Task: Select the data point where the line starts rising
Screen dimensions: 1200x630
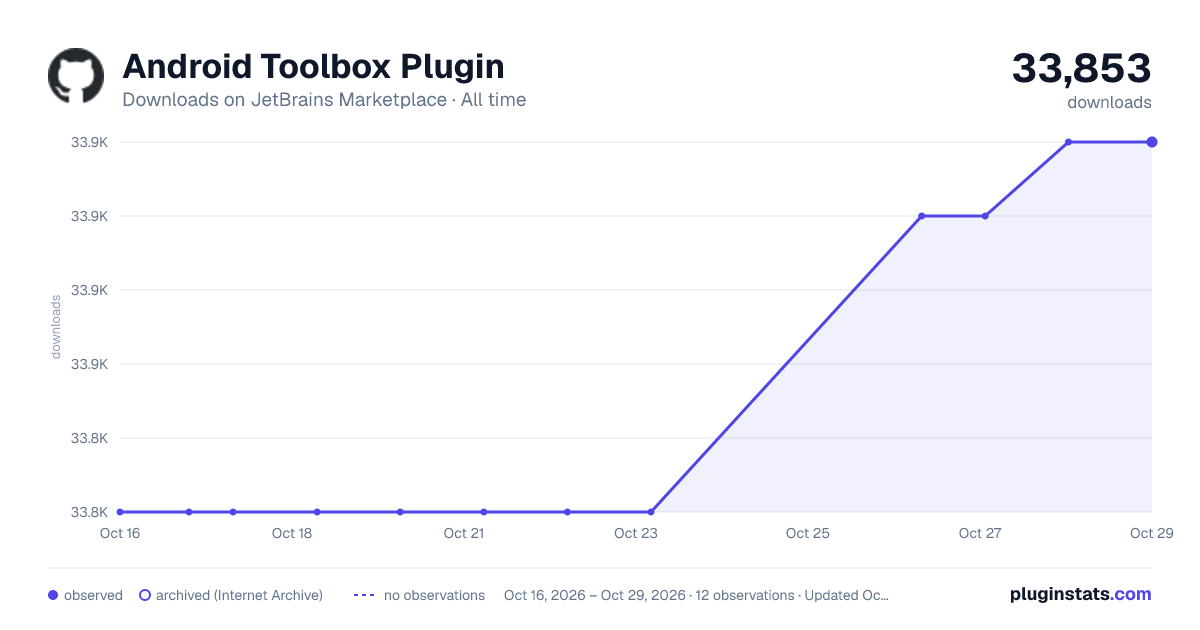Action: 651,512
